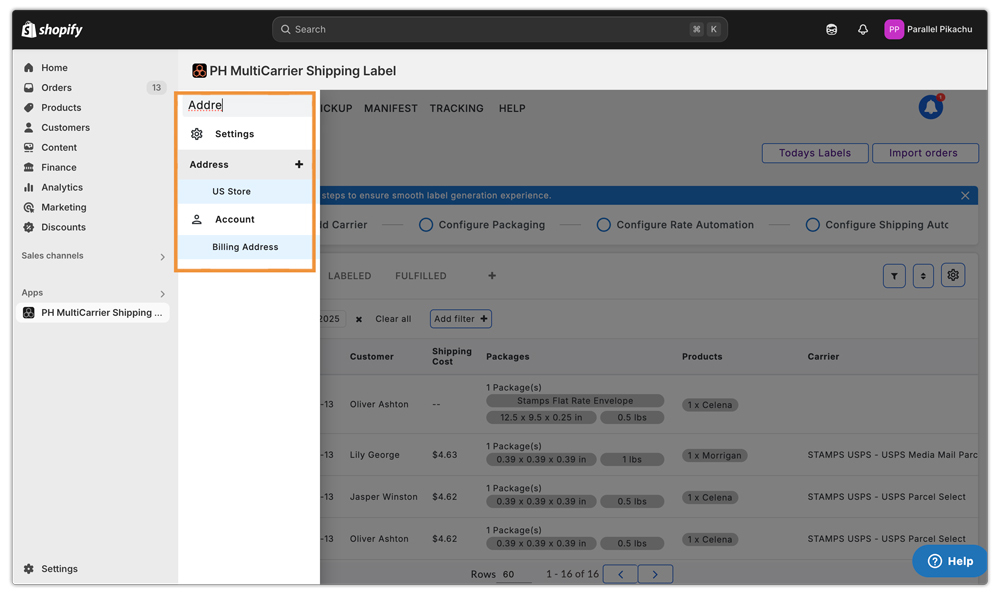Click the sort orders icon button
The image size is (1000, 595).
[923, 276]
